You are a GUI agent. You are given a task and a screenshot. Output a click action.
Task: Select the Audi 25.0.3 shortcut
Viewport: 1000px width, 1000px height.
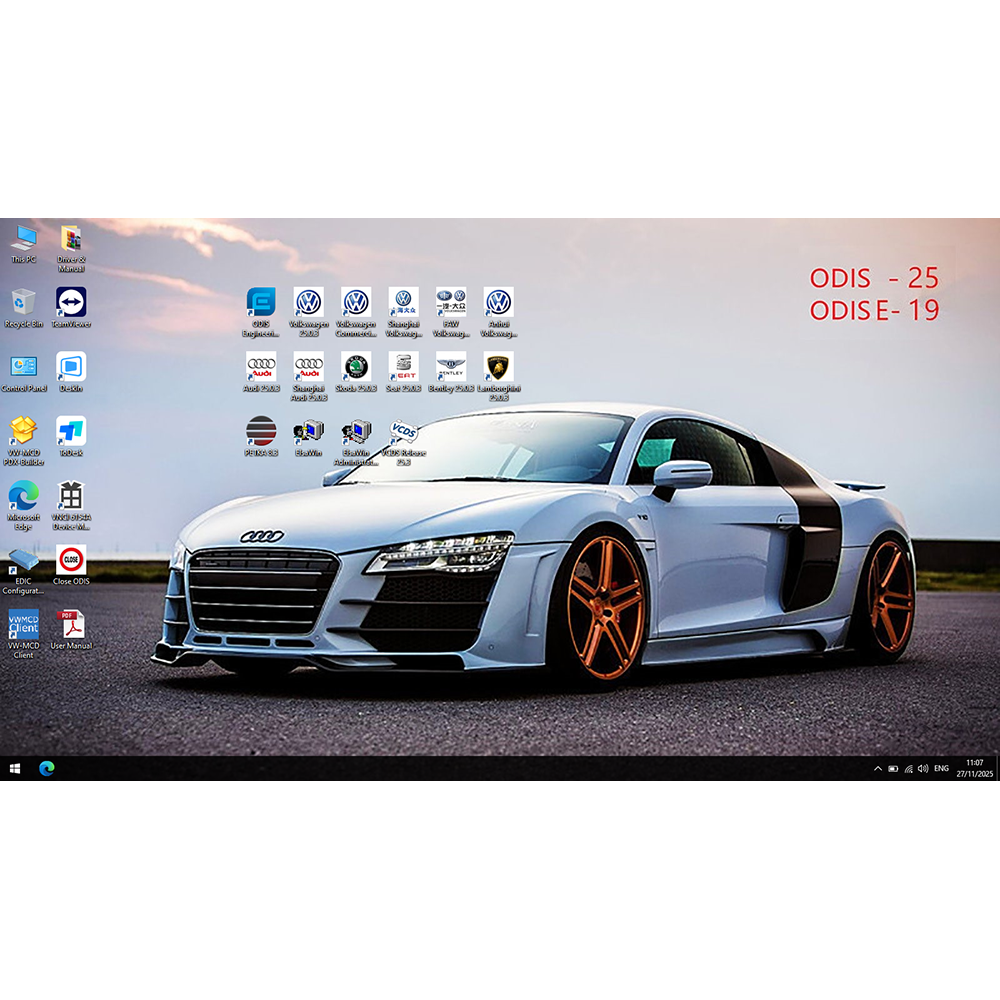(261, 367)
